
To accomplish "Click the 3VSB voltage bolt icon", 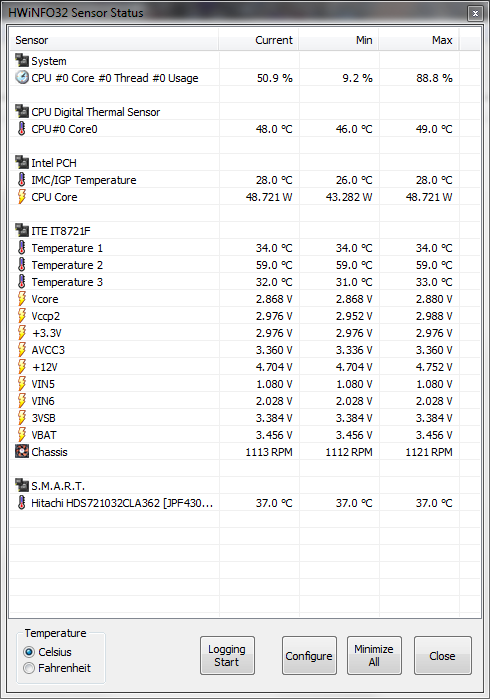I will 21,417.
